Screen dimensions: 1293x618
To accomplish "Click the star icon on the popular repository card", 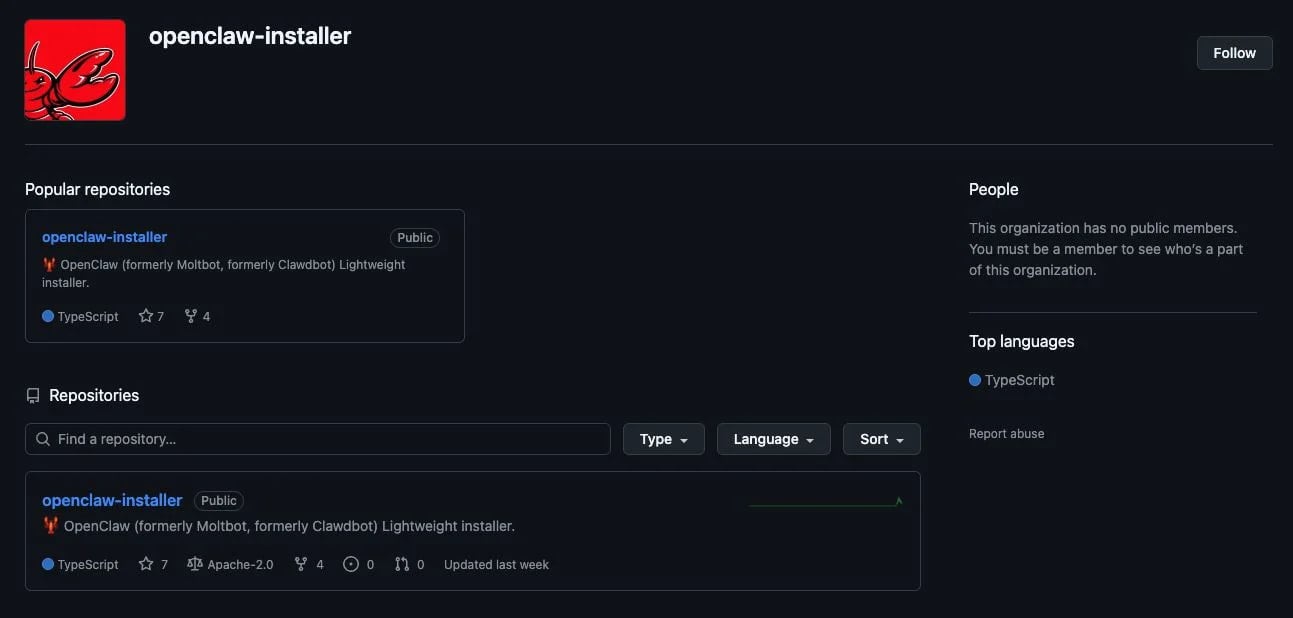I will coord(144,315).
